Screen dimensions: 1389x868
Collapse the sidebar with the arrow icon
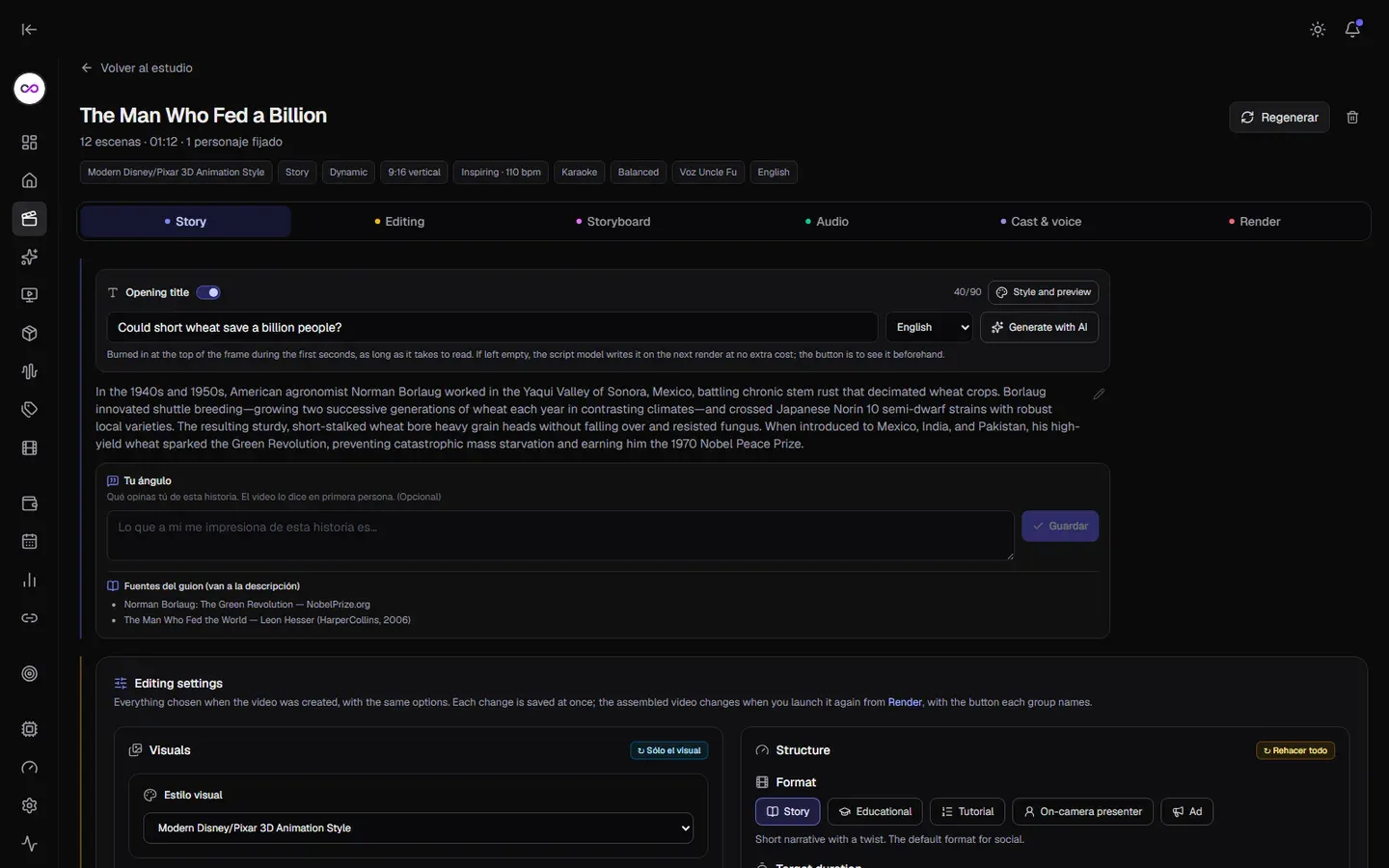29,30
